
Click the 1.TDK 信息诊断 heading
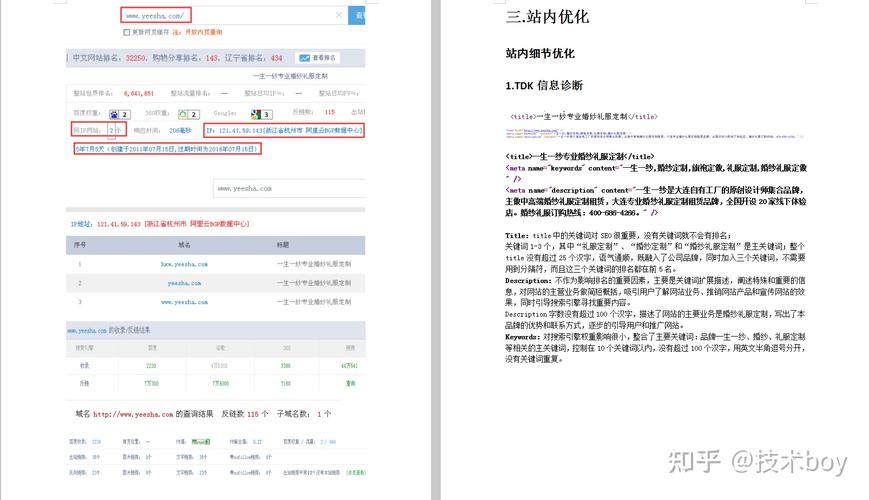pyautogui.click(x=544, y=85)
